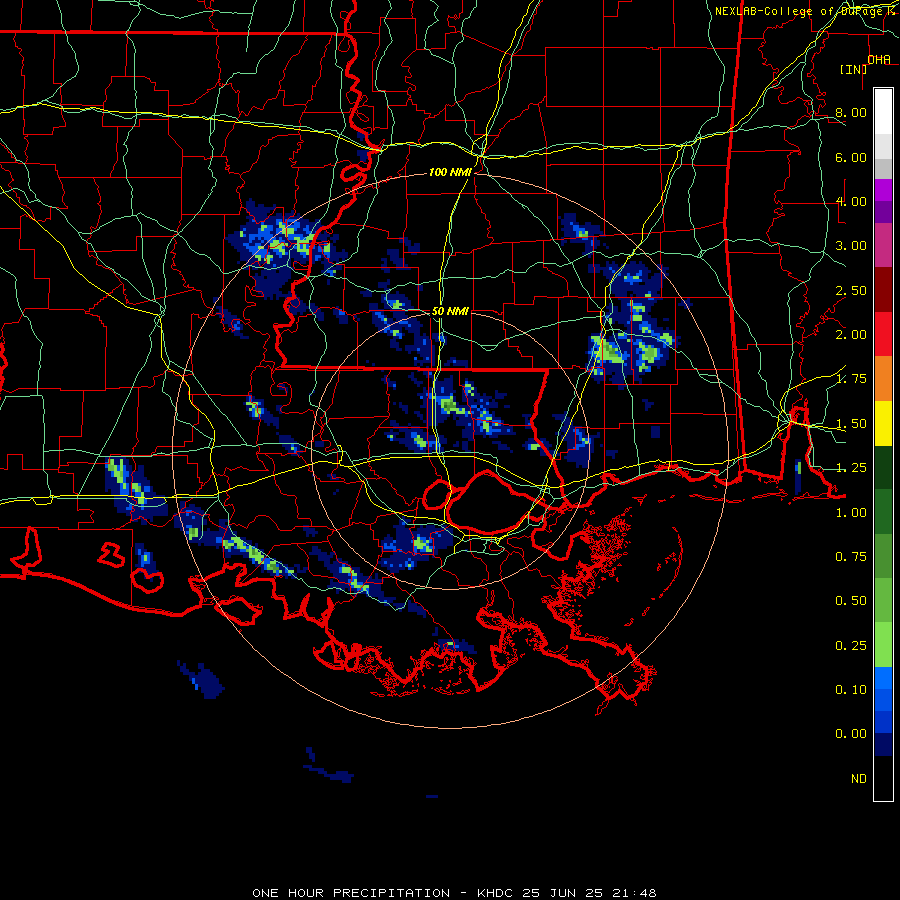Click the yellow 1.50 legend swatch
This screenshot has height=900, width=900.
coord(883,423)
